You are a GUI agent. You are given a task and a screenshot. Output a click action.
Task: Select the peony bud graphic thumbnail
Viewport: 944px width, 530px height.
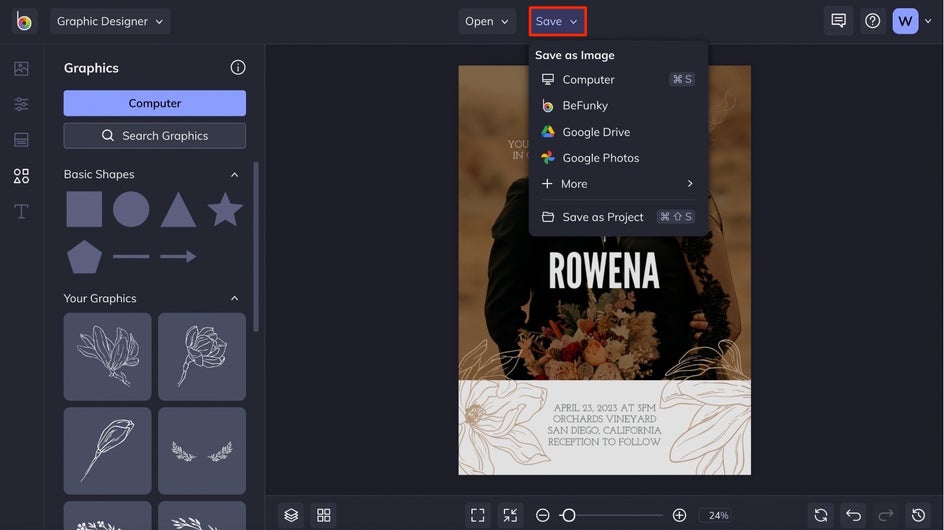pos(202,357)
